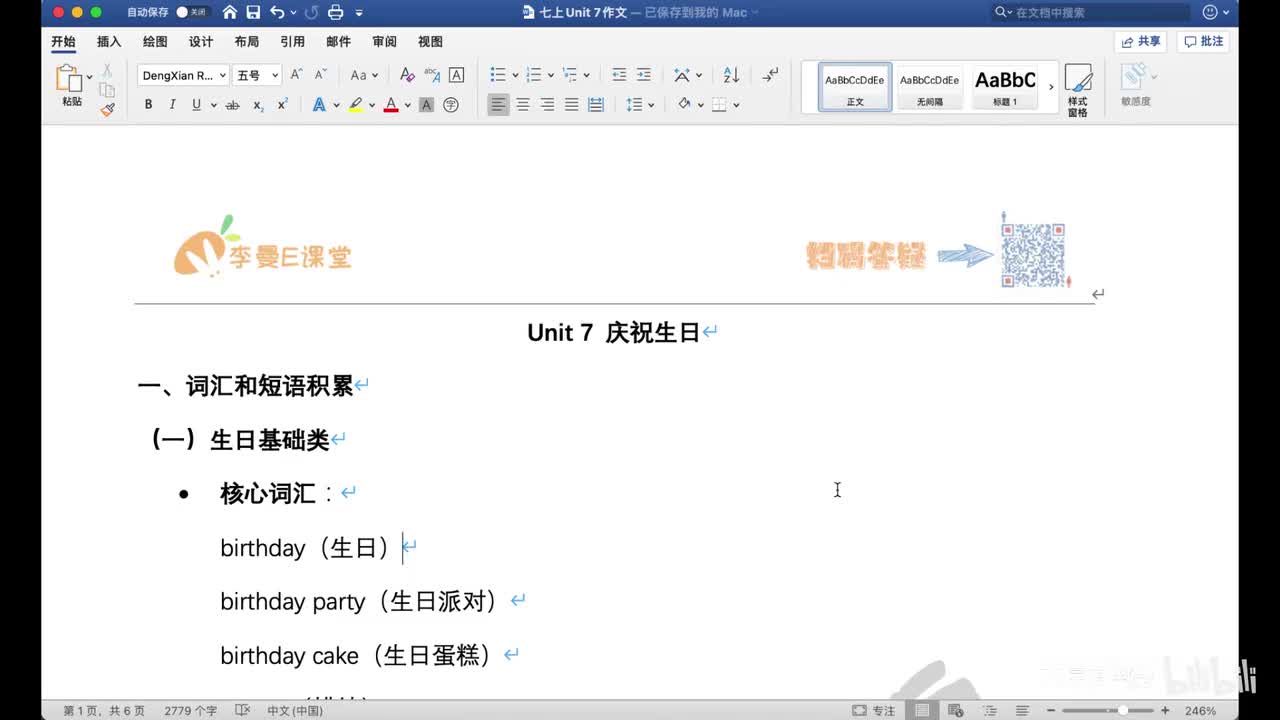
Task: Align text to the right
Action: pyautogui.click(x=547, y=105)
